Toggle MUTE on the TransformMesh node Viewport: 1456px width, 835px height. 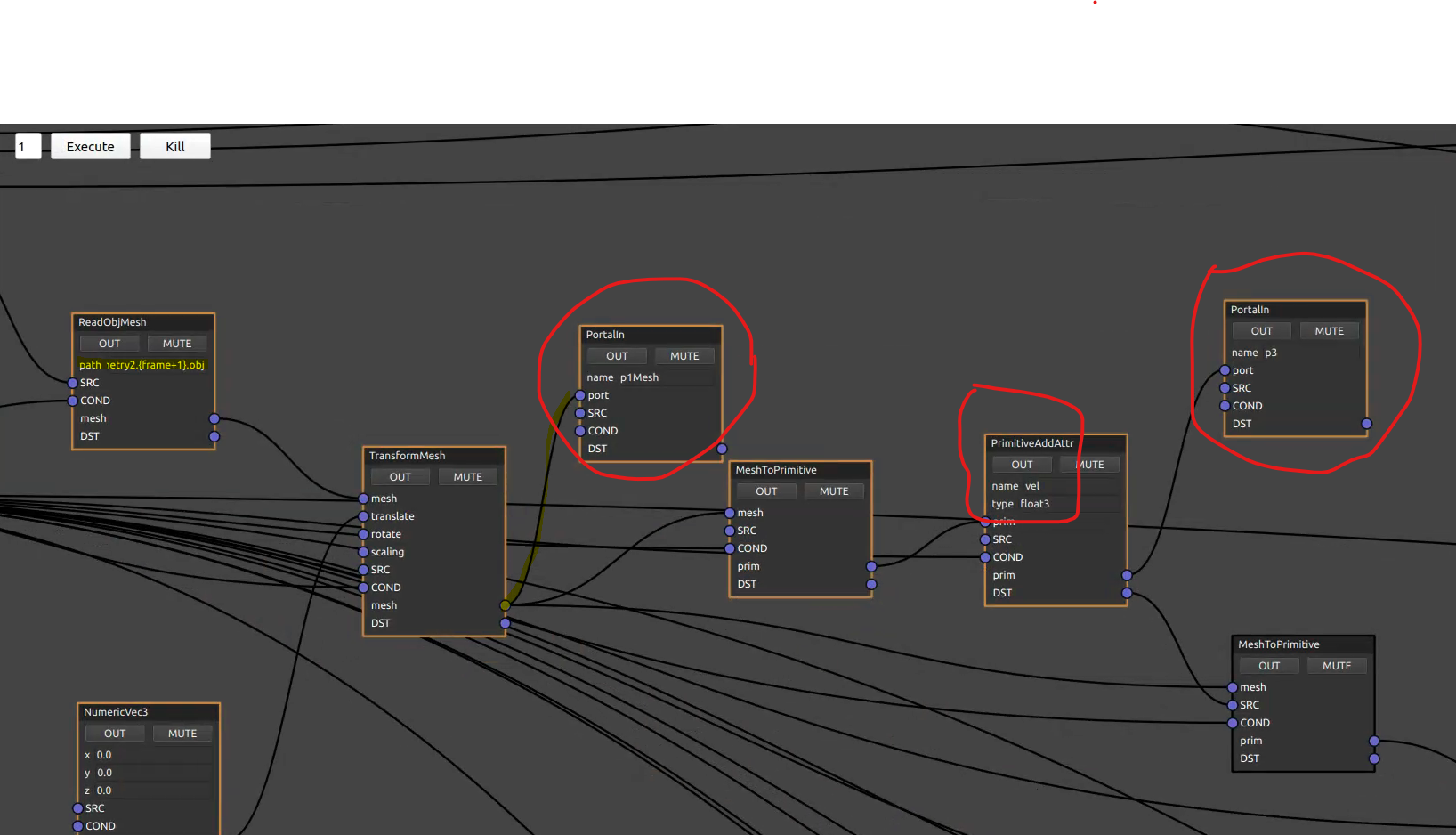point(468,477)
